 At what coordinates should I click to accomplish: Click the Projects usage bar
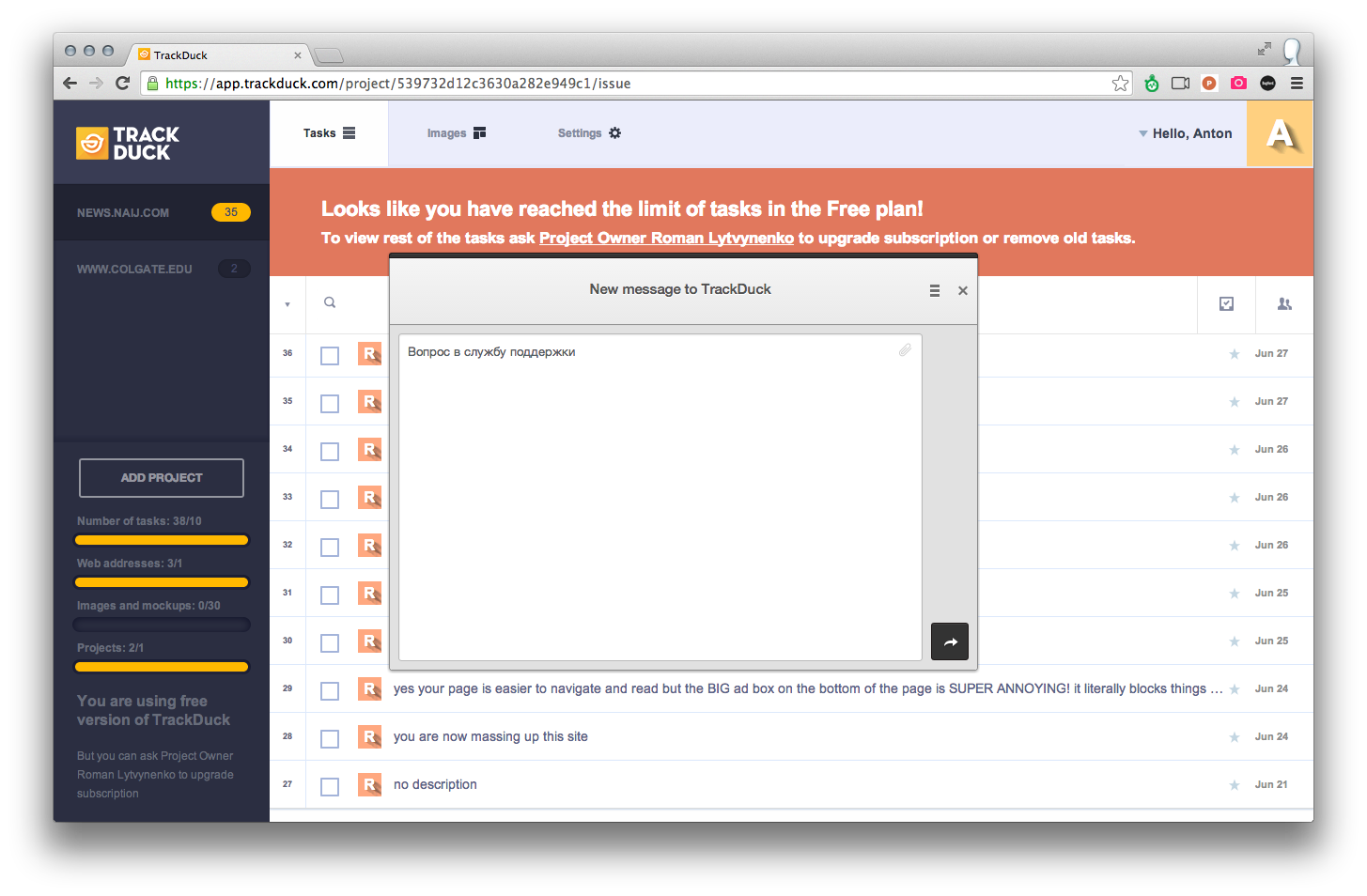click(162, 667)
